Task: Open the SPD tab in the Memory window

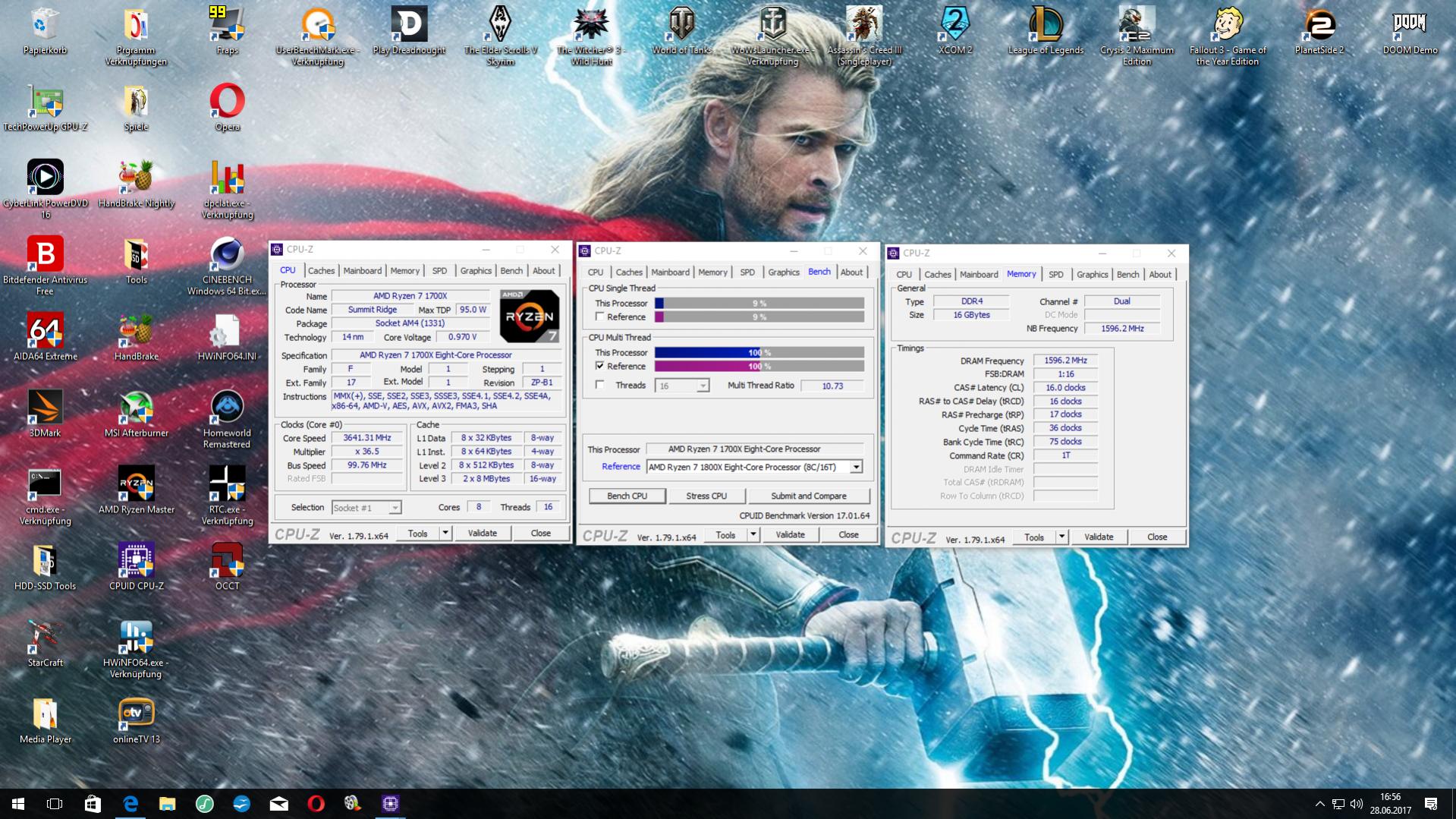Action: point(1055,275)
